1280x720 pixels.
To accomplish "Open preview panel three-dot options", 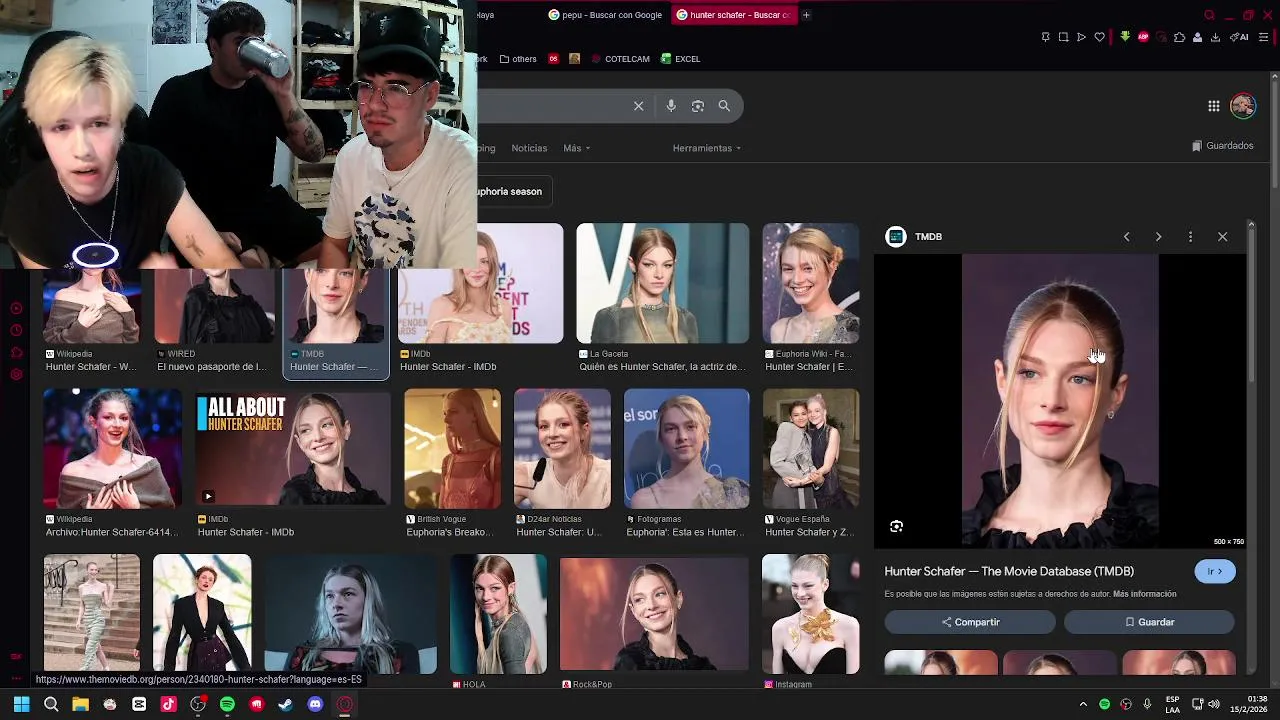I will pyautogui.click(x=1190, y=237).
